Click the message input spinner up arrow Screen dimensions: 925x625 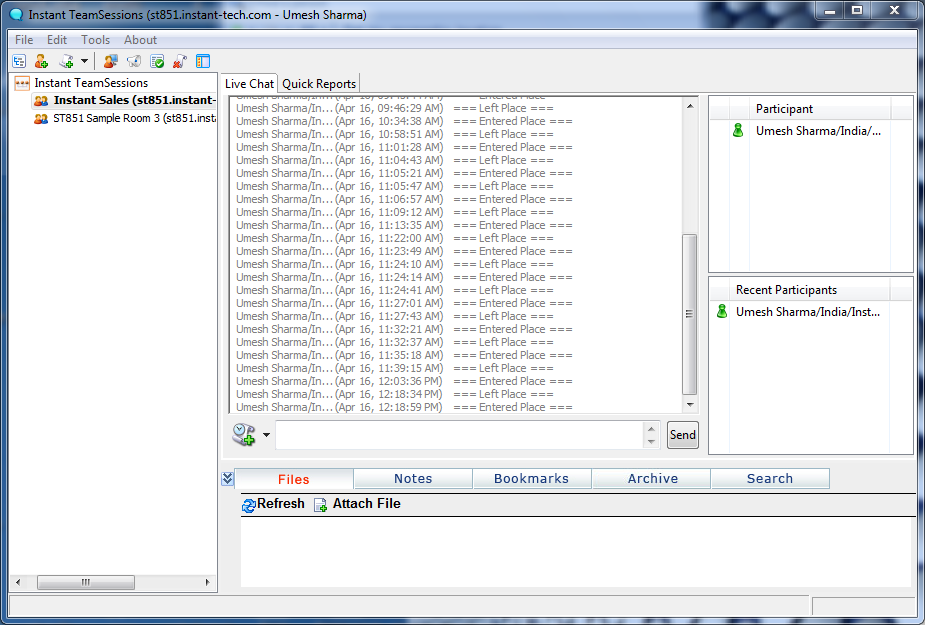click(651, 429)
